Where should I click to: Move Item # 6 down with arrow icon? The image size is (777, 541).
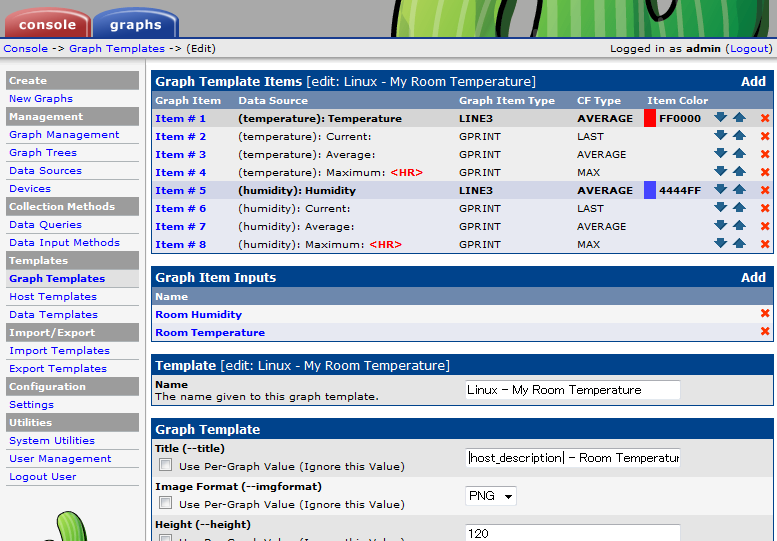pyautogui.click(x=721, y=208)
